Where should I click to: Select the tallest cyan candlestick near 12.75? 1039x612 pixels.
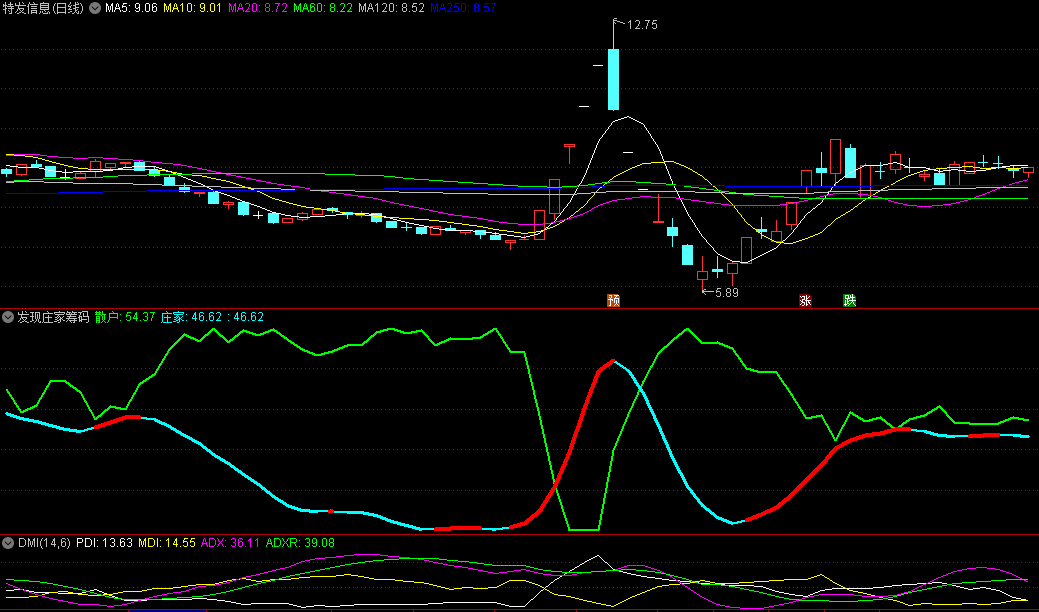coord(613,78)
